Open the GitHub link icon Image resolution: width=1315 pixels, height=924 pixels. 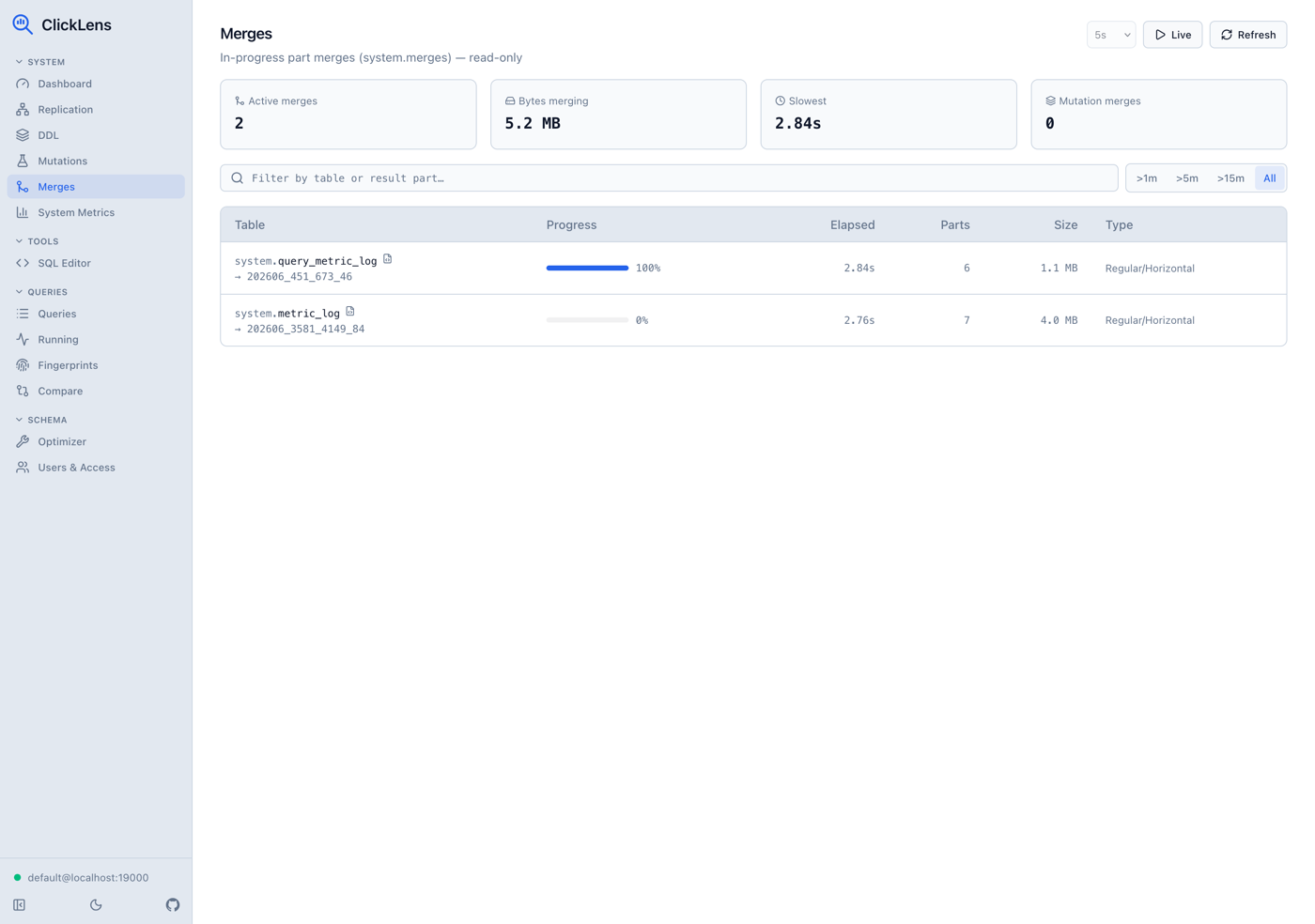173,905
